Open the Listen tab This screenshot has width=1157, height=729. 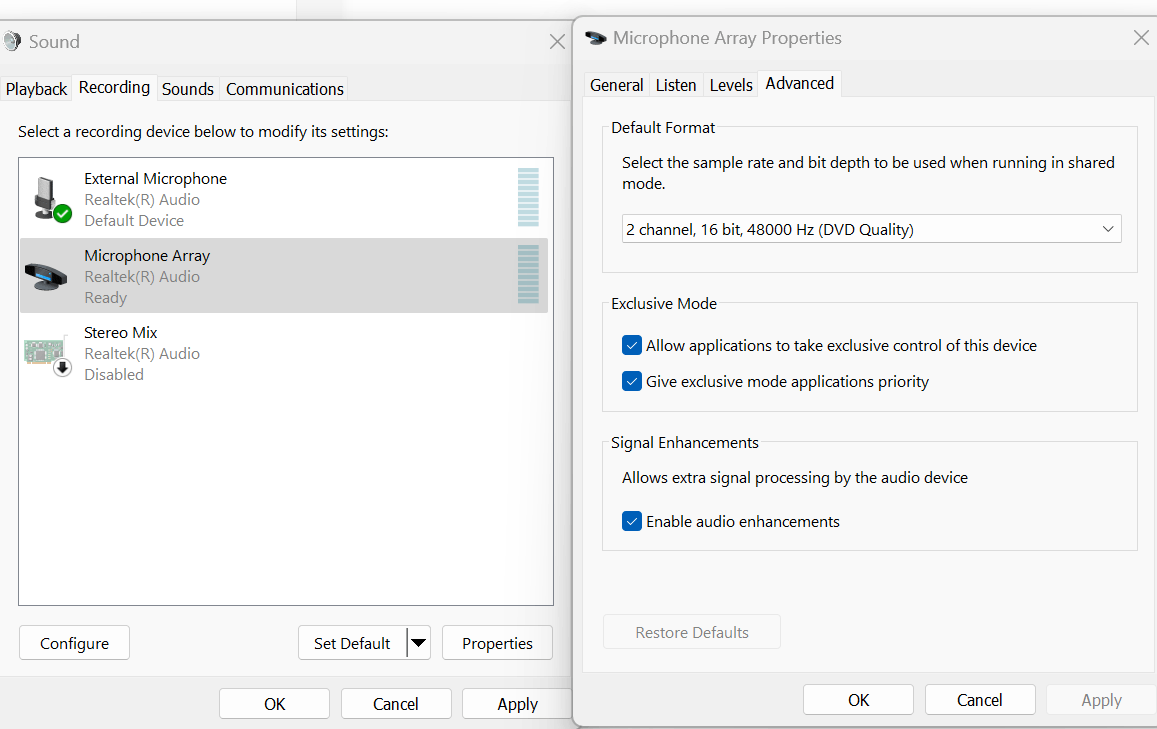tap(676, 85)
